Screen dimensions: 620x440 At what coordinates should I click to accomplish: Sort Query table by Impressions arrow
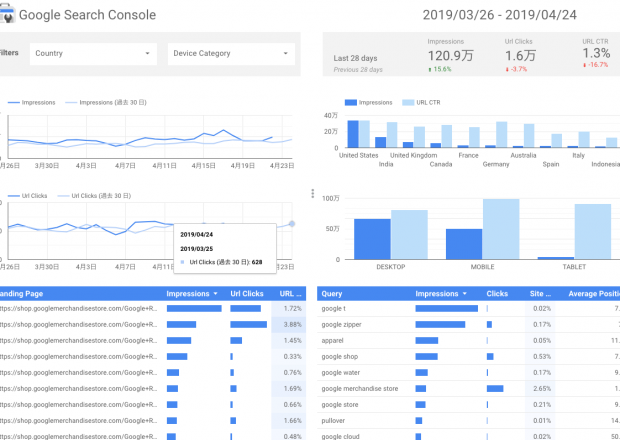click(x=465, y=294)
